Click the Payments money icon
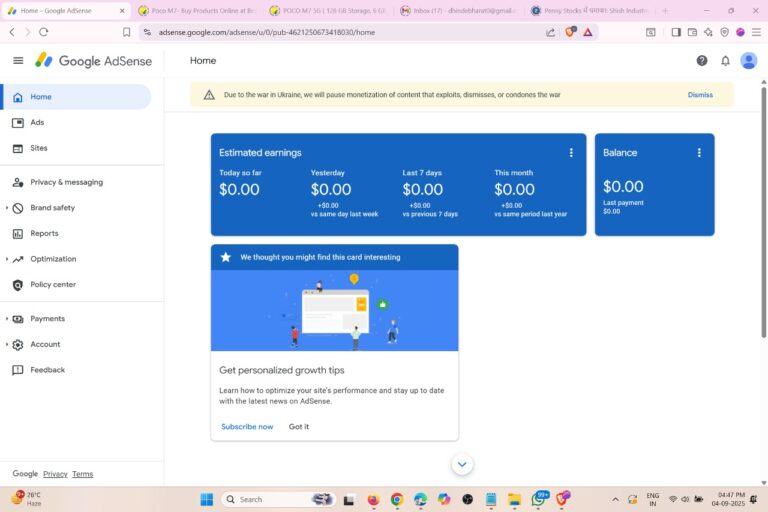768x512 pixels. (18, 319)
